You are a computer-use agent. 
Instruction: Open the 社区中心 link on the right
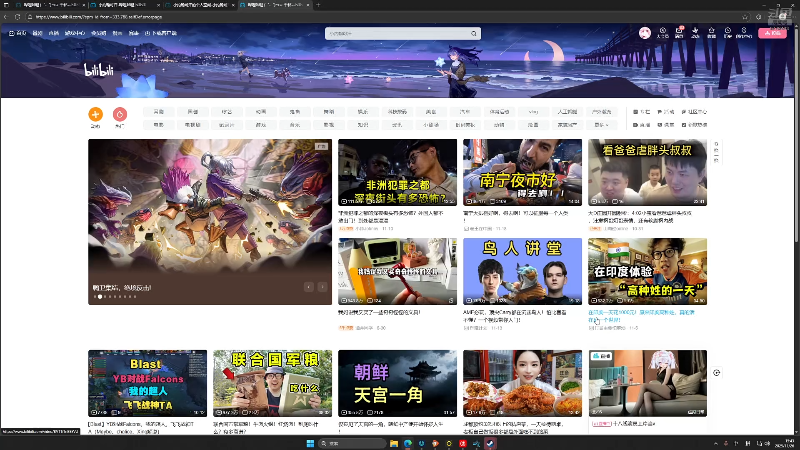[694, 112]
